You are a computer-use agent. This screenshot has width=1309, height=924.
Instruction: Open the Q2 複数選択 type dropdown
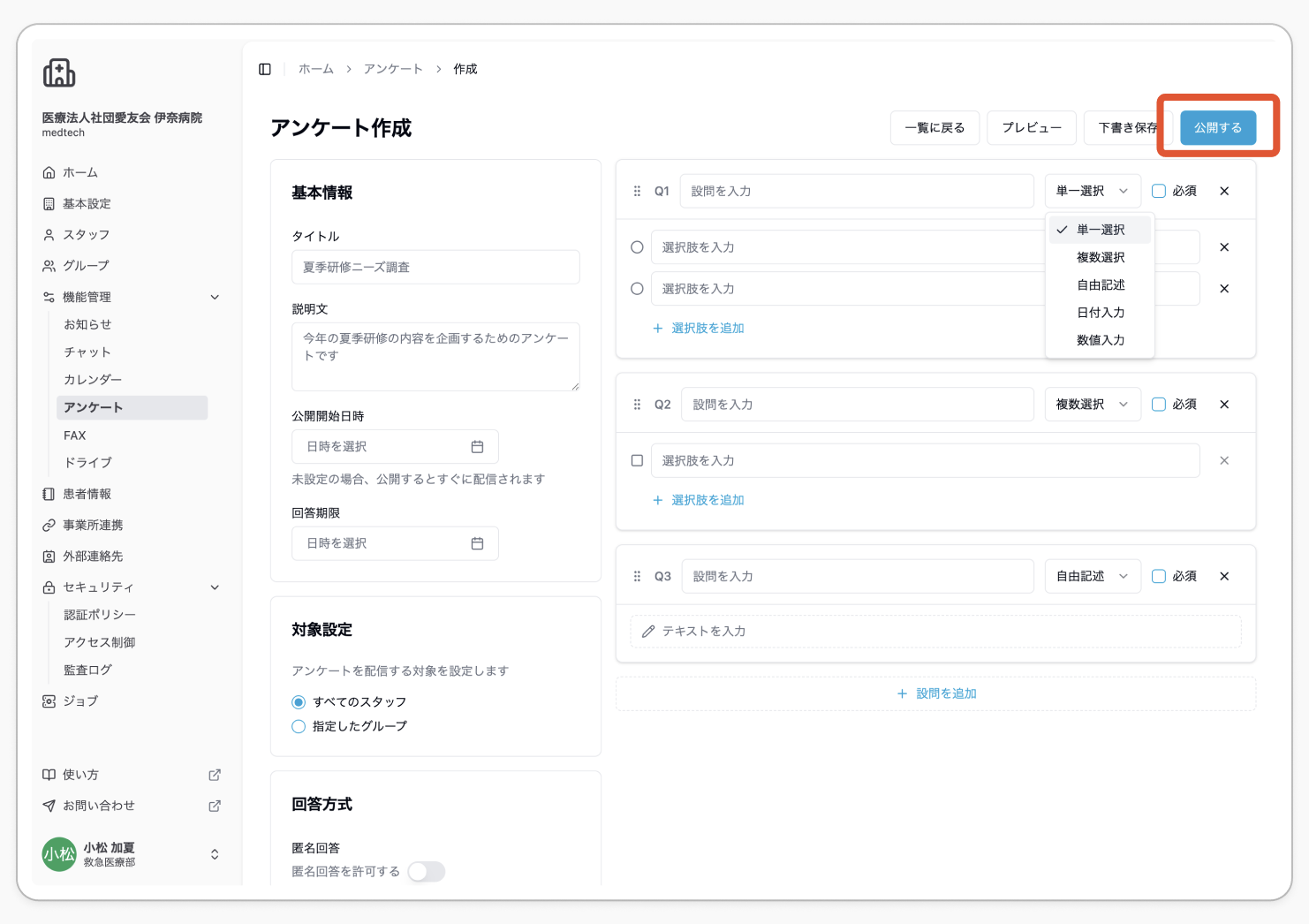tap(1093, 405)
